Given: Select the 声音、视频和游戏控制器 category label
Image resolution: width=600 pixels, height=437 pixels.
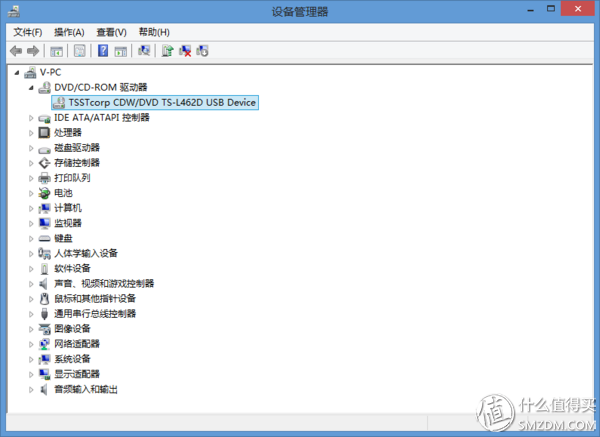Looking at the screenshot, I should click(x=104, y=283).
